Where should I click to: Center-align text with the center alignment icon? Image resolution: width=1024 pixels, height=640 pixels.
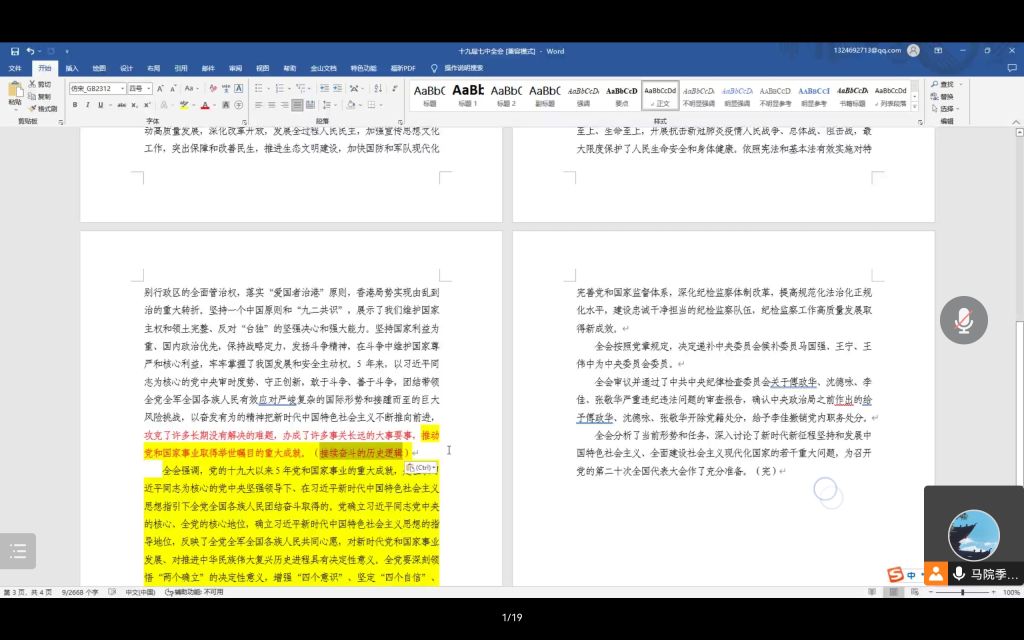tap(271, 105)
